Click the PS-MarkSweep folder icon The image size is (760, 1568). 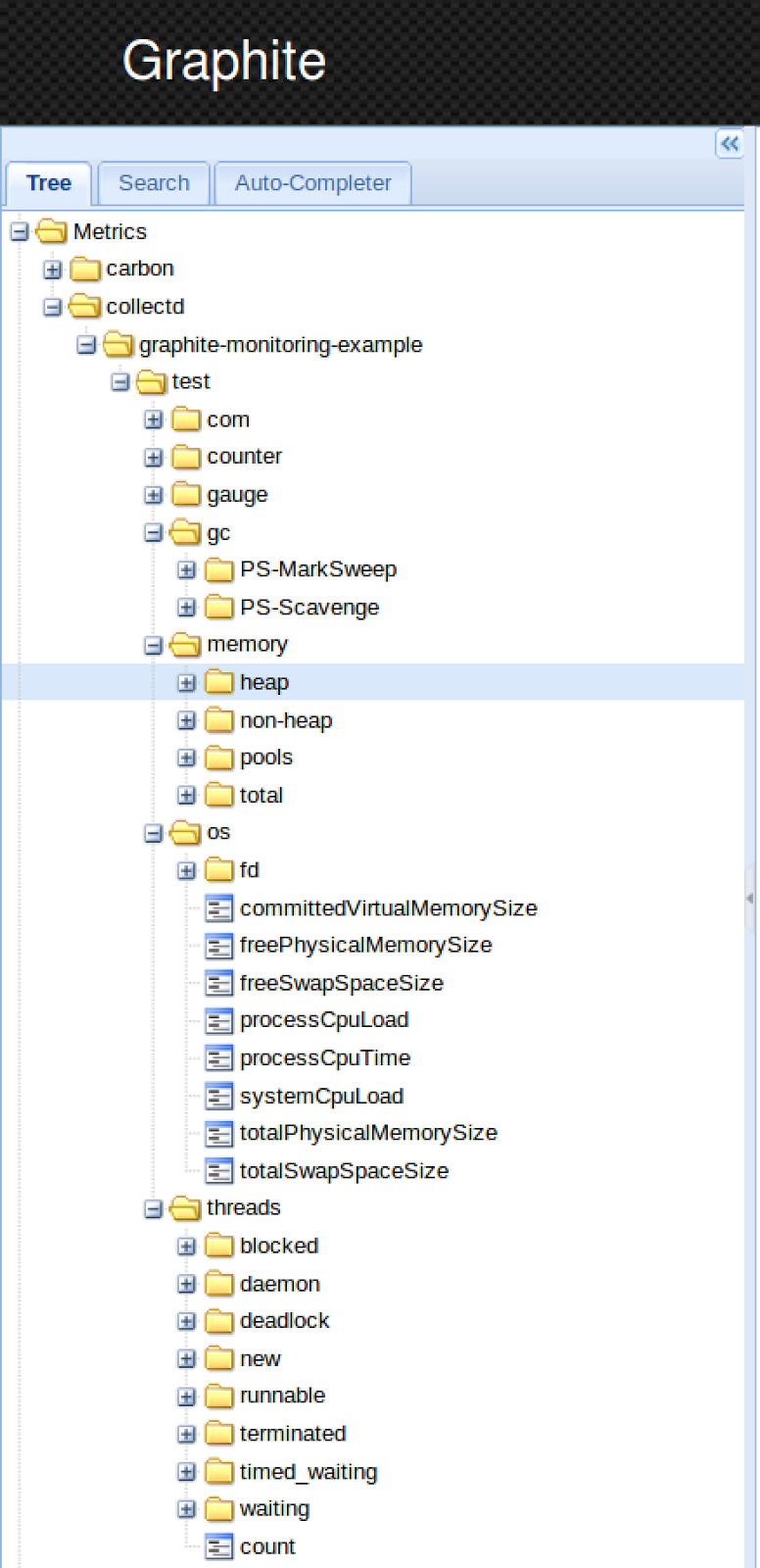click(x=219, y=569)
